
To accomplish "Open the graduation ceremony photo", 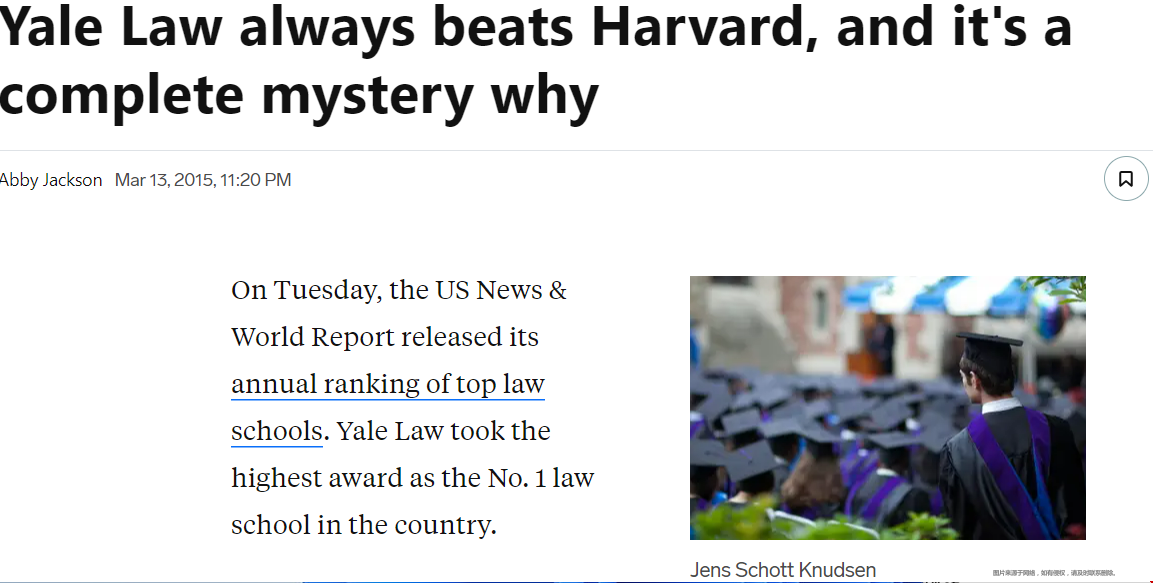I will pyautogui.click(x=888, y=408).
